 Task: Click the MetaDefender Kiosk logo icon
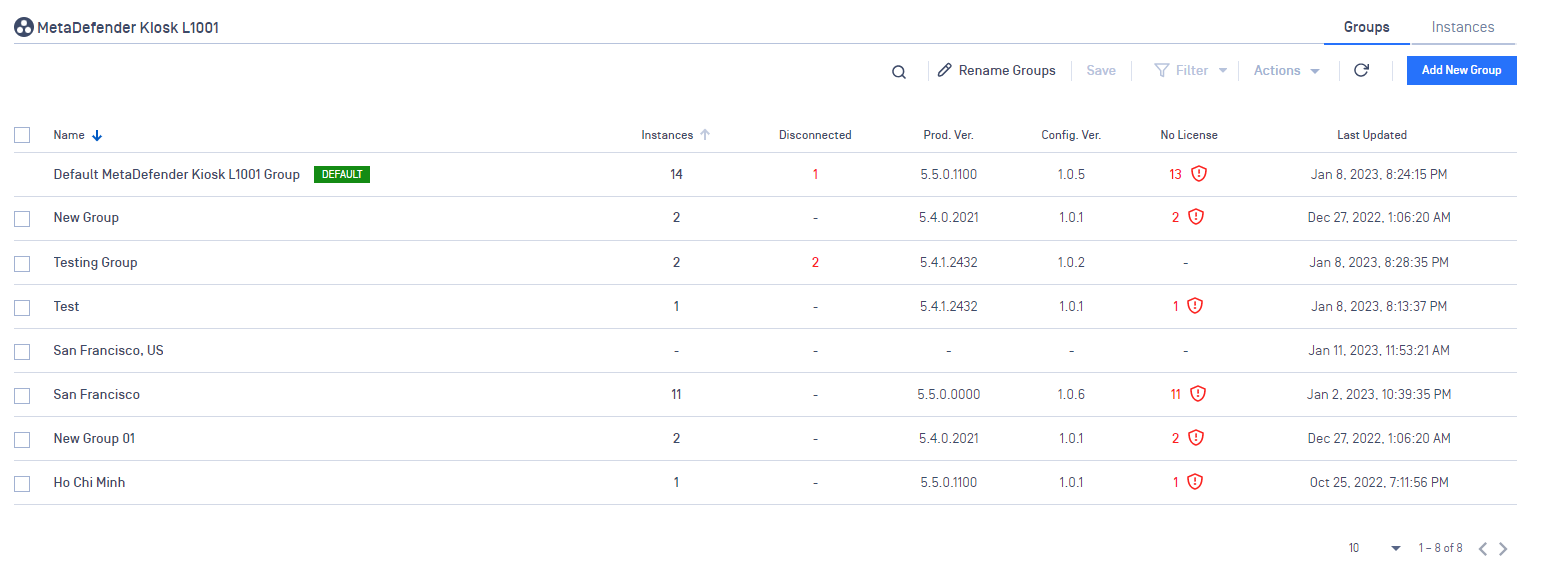click(x=24, y=28)
